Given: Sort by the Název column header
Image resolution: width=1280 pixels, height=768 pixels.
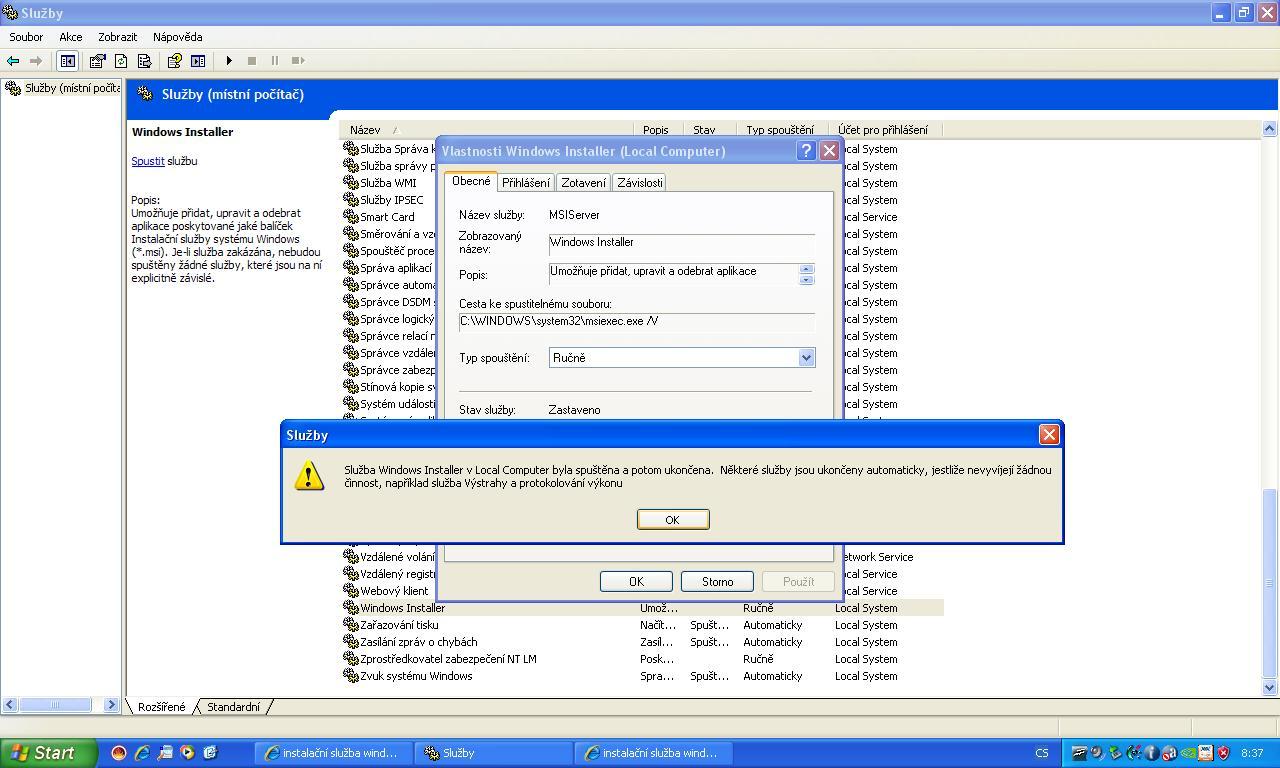Looking at the screenshot, I should (x=487, y=129).
